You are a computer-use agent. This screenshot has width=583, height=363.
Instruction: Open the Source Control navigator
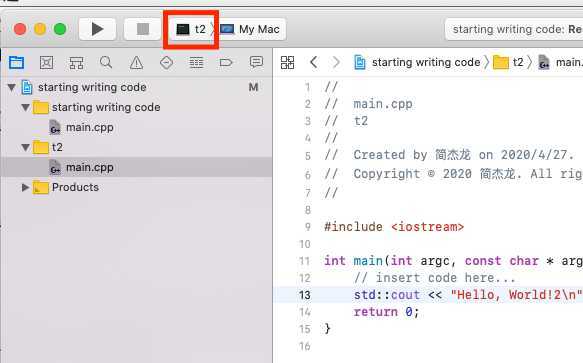46,62
